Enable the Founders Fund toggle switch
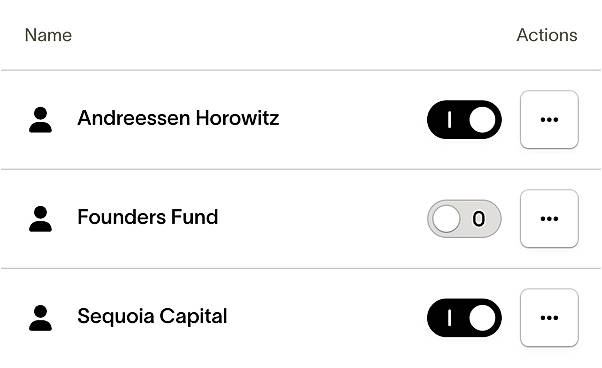Screen dimensions: 602x368 click(464, 219)
